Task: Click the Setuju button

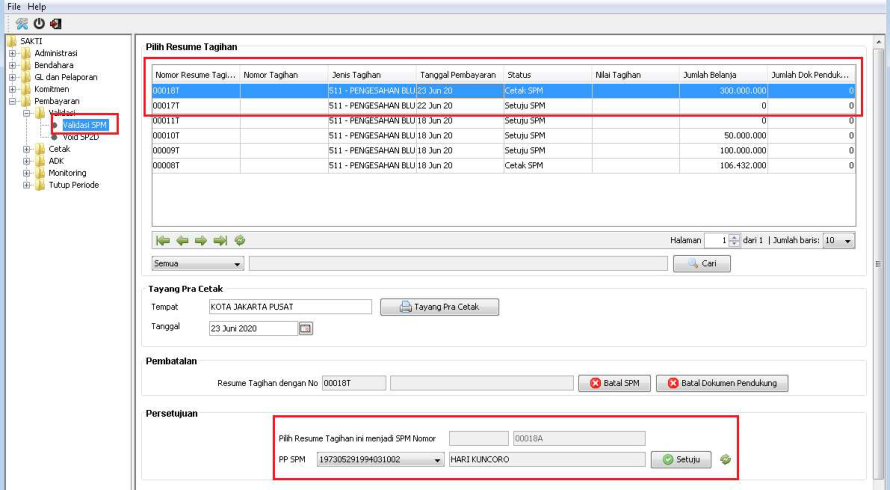Action: [681, 460]
